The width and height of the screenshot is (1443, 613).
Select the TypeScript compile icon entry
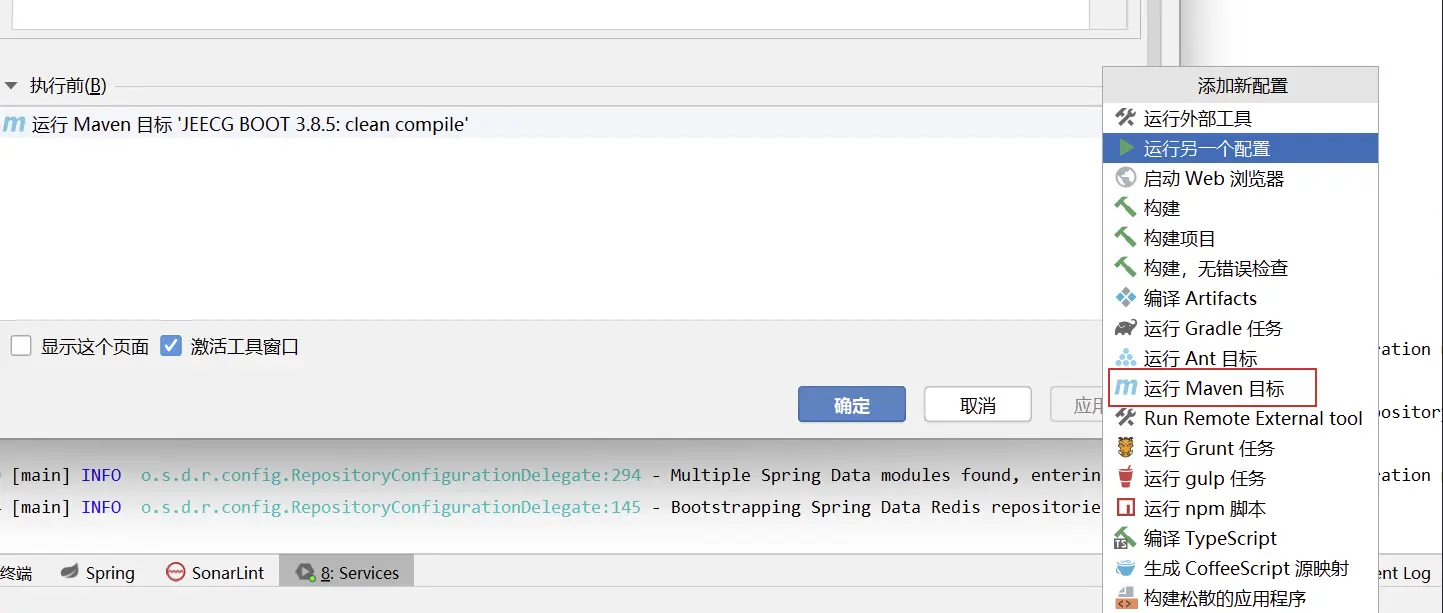[1127, 538]
